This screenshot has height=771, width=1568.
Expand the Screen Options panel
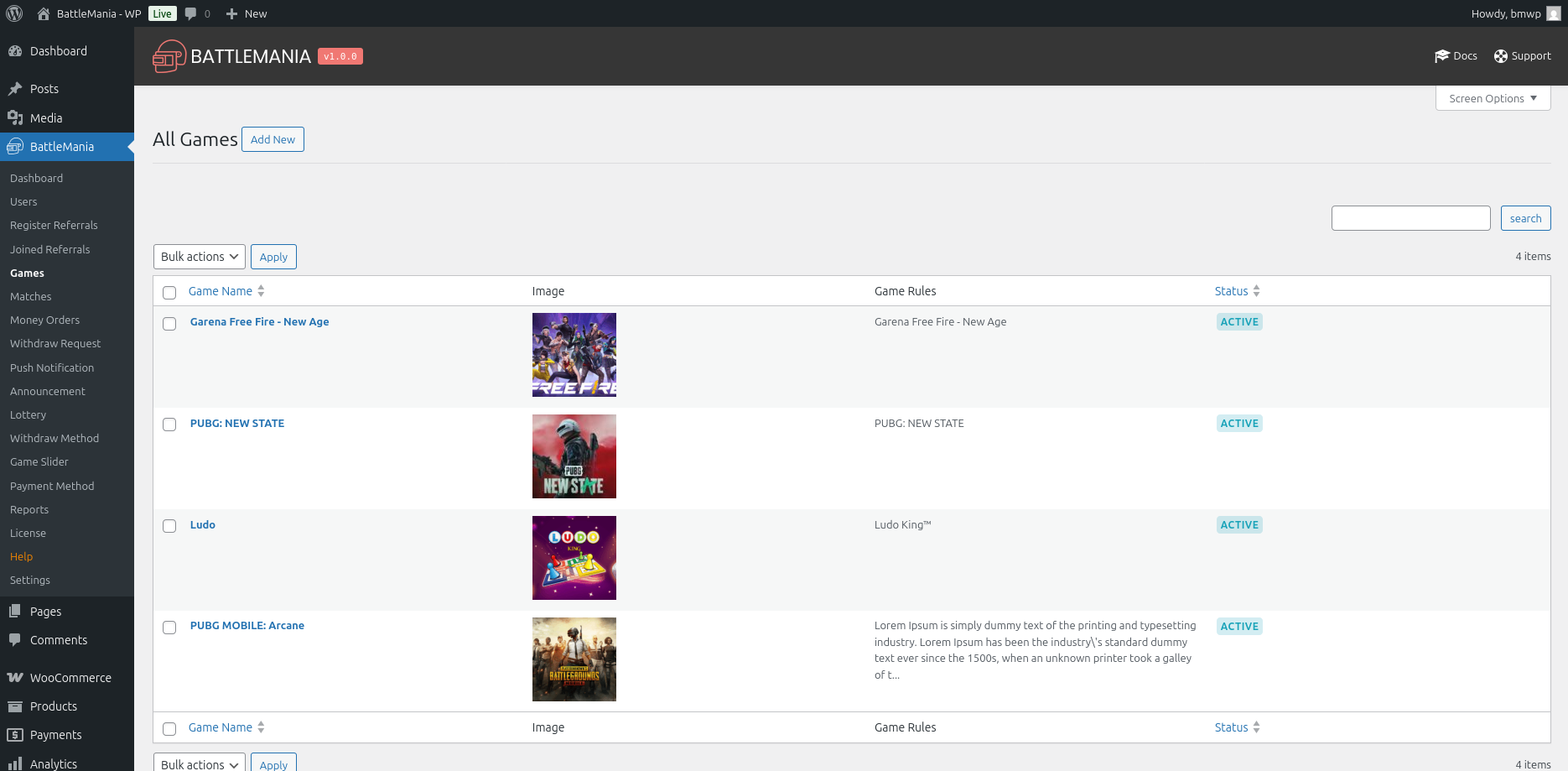pyautogui.click(x=1492, y=98)
